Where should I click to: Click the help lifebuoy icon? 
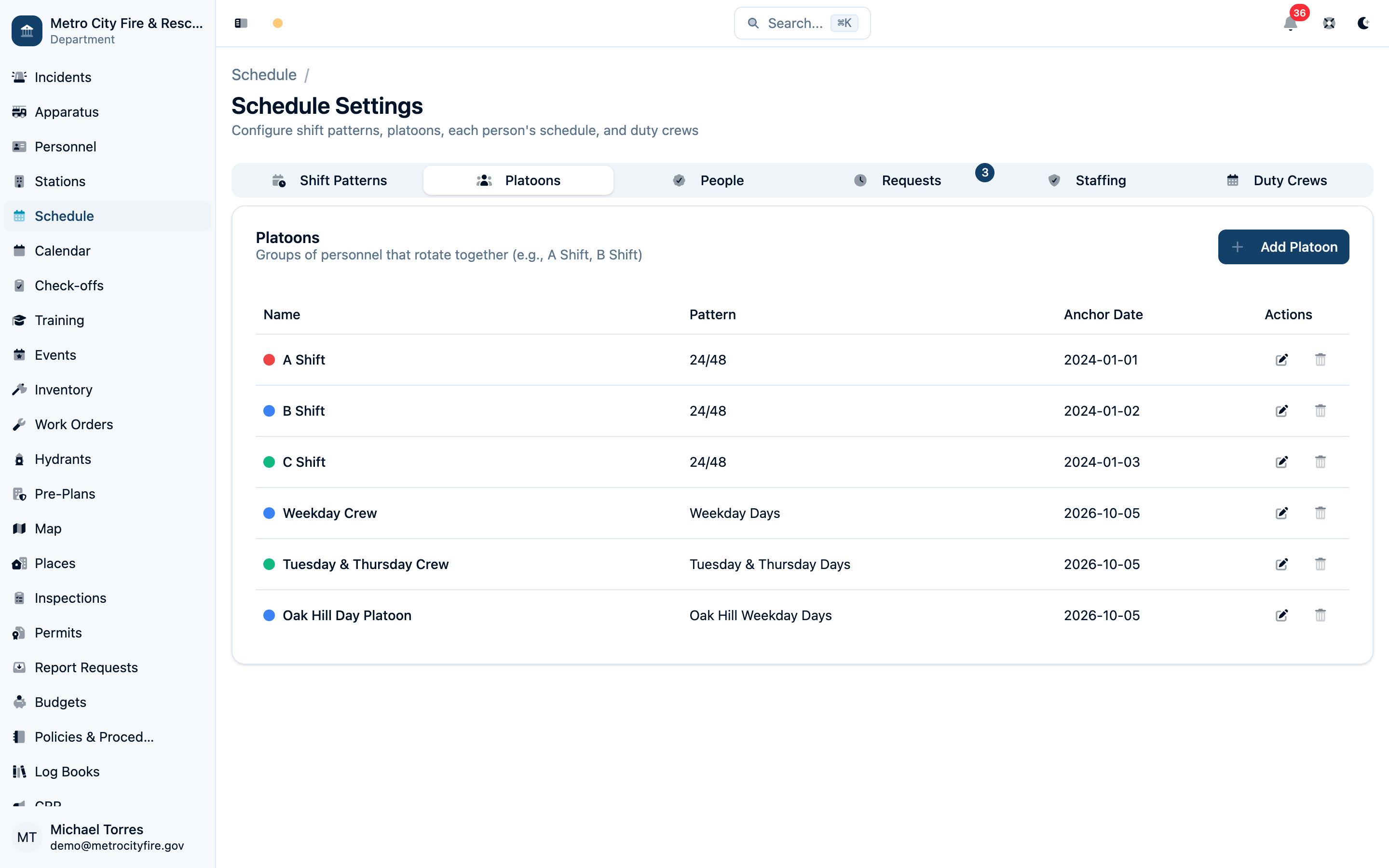tap(1329, 23)
